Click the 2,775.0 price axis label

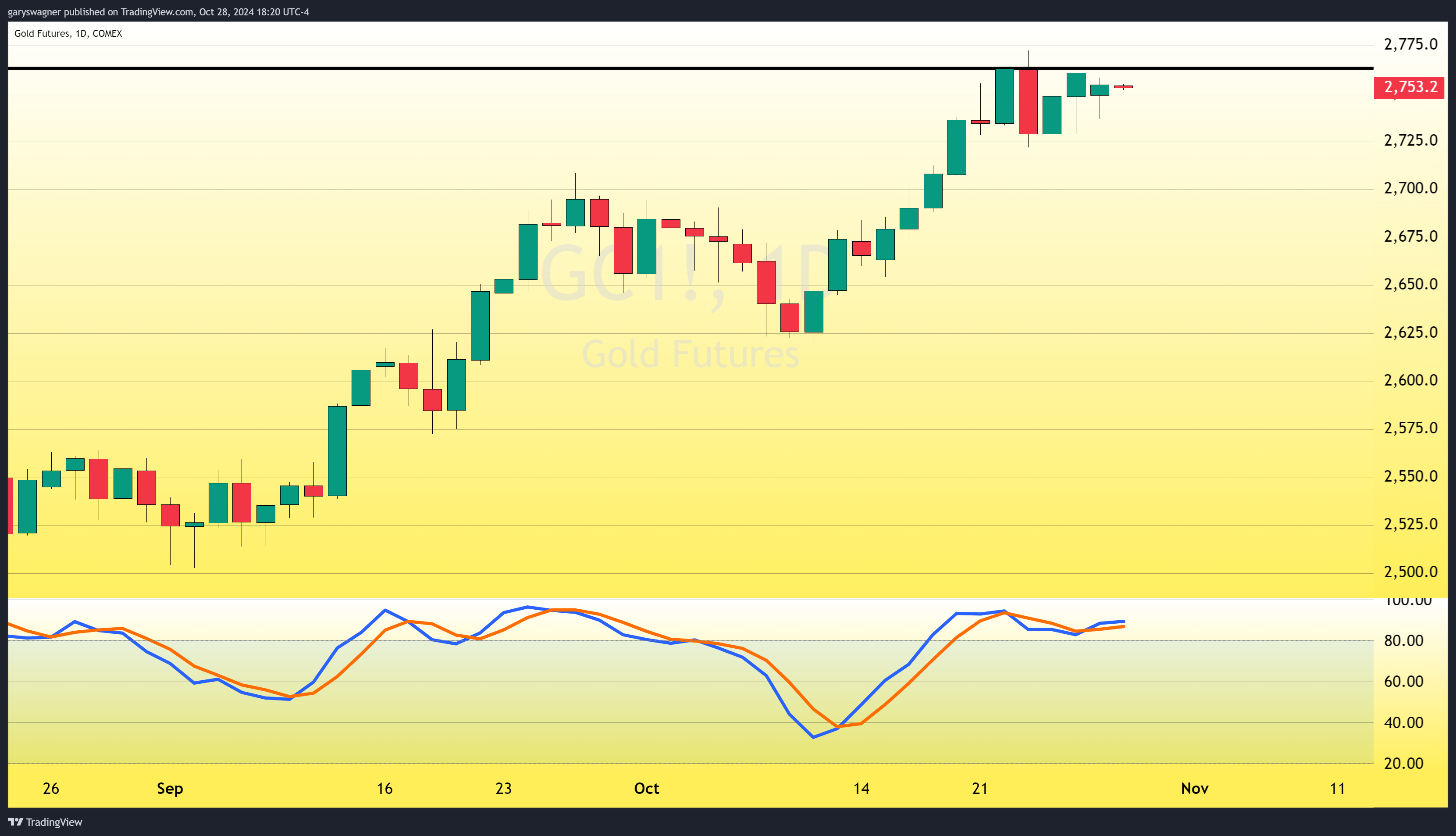click(1410, 44)
